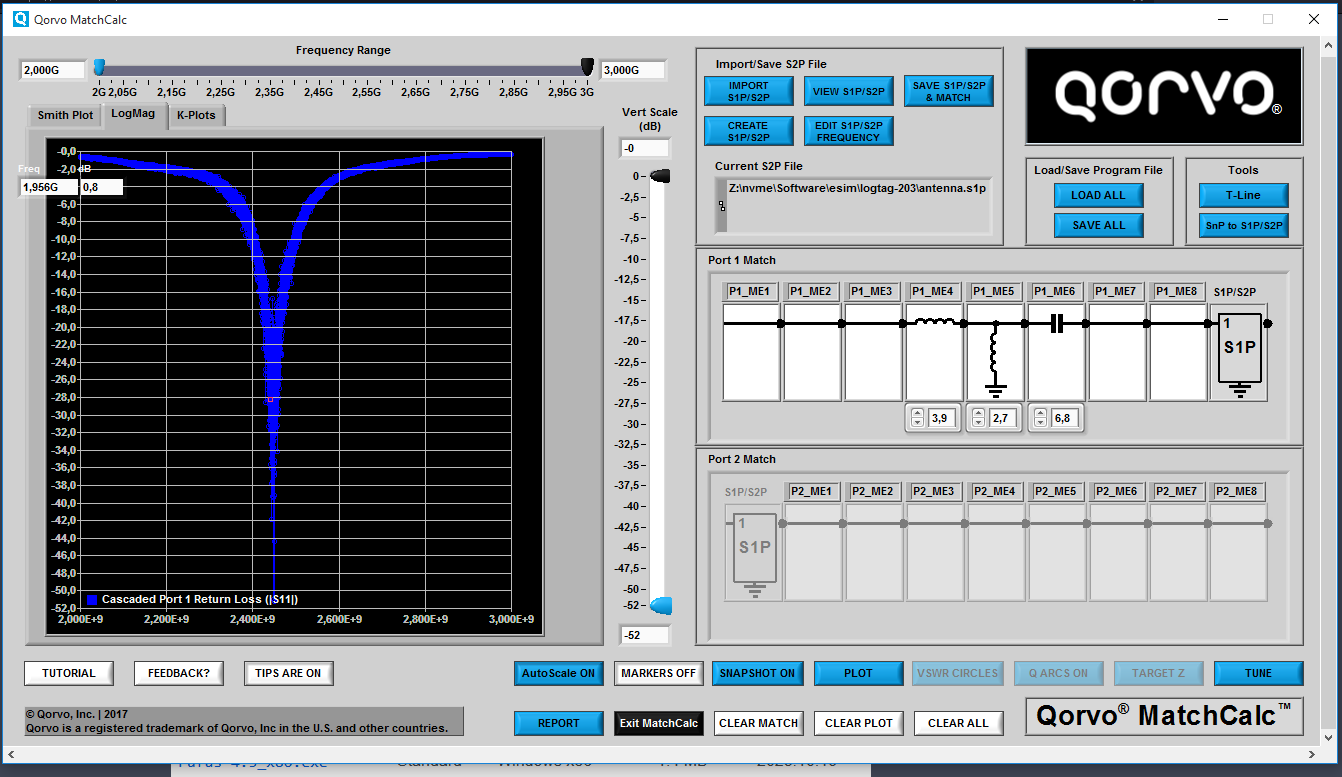The height and width of the screenshot is (777, 1342).
Task: Click the Qorvo logo banner
Action: click(x=1164, y=96)
